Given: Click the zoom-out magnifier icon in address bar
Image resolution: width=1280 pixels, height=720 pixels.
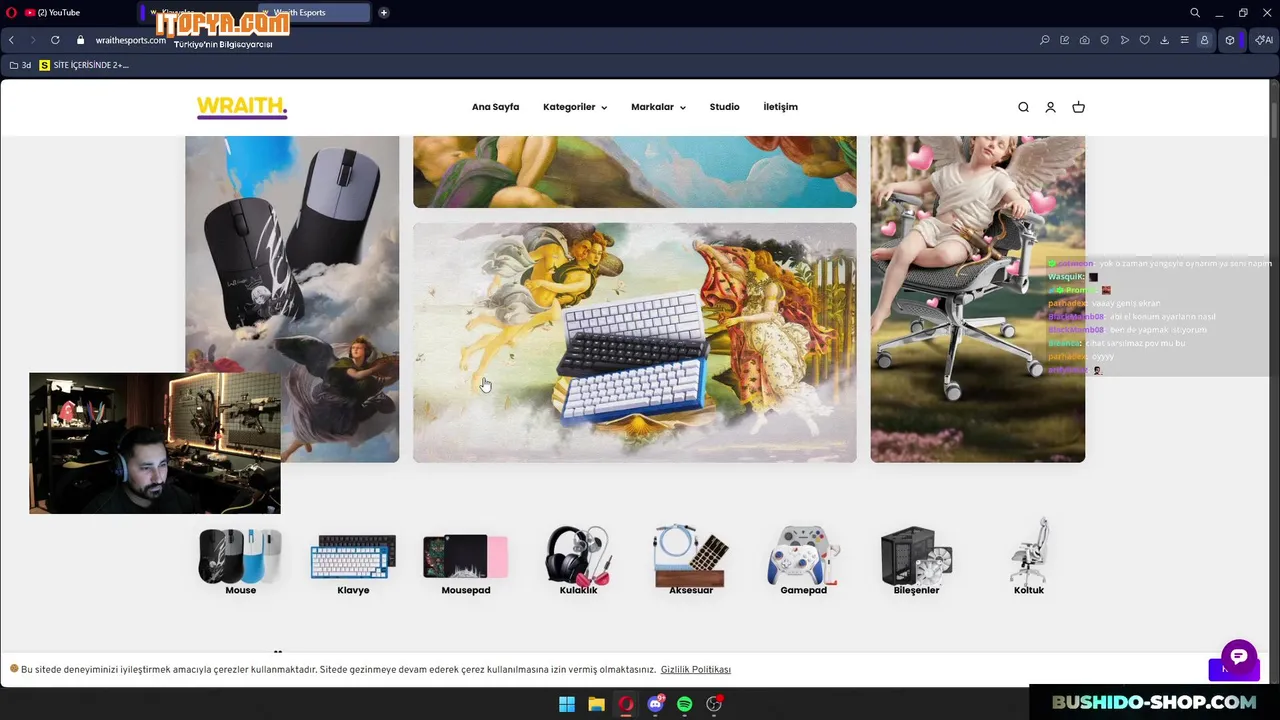Looking at the screenshot, I should click(x=1045, y=40).
